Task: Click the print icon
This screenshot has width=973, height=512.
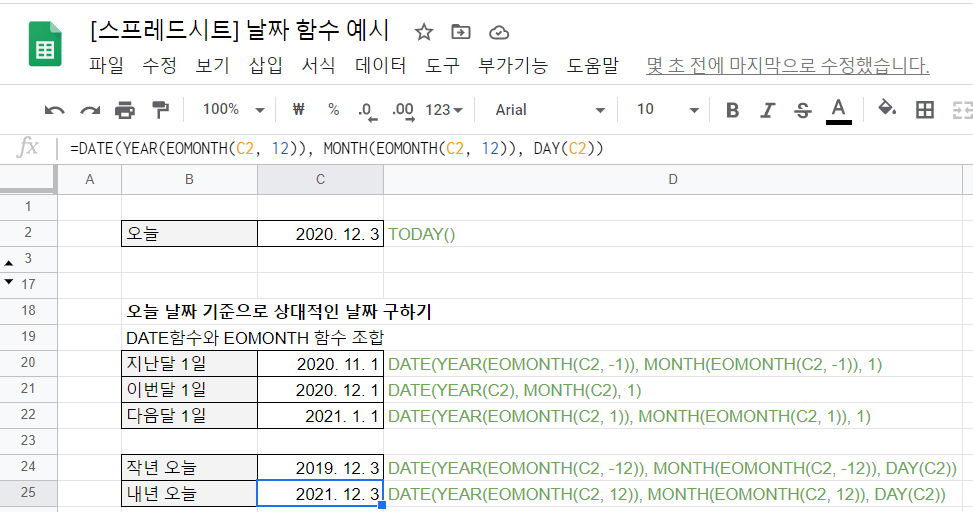Action: 125,110
